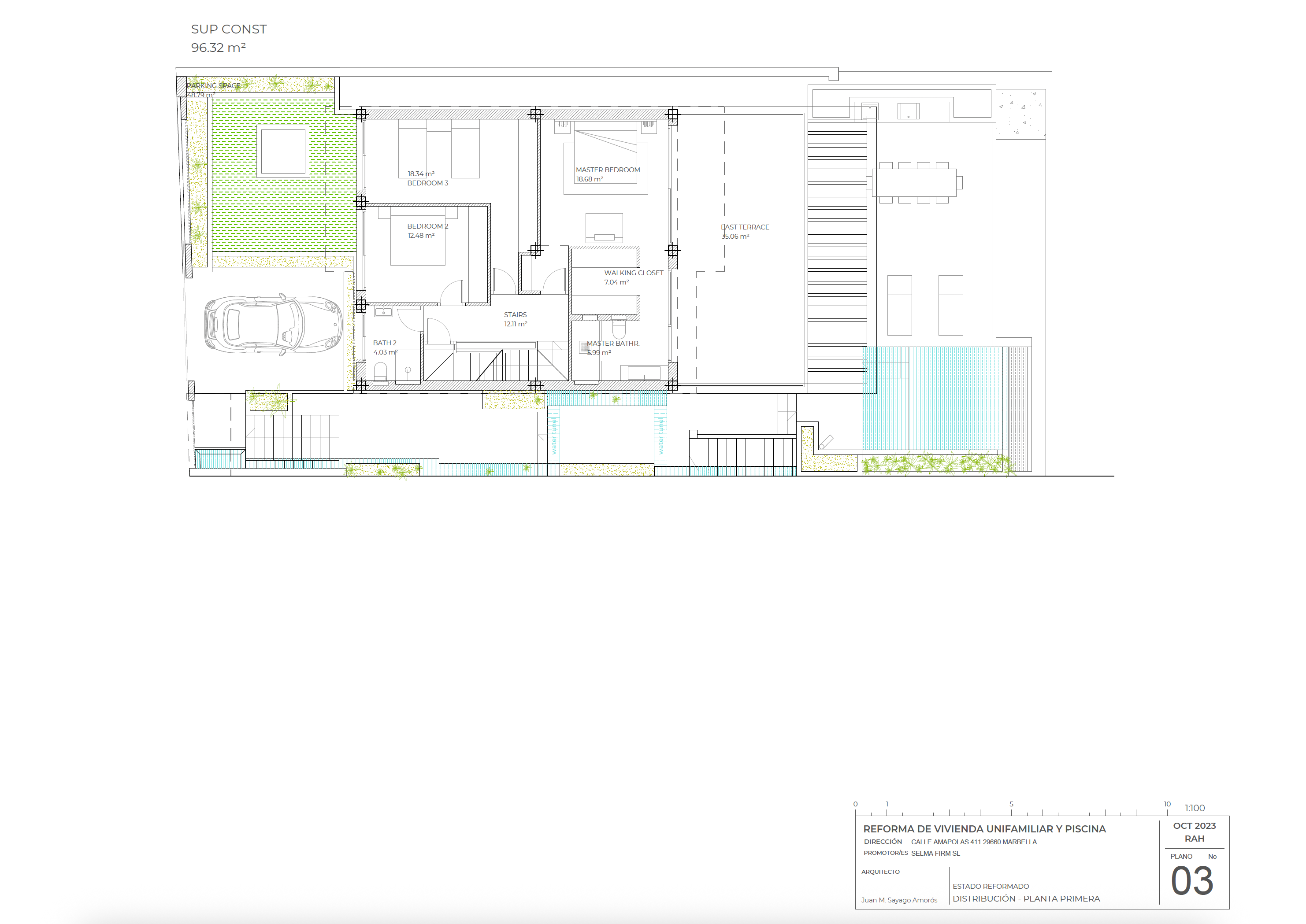Select the WALKING CLOSET label
1306x924 pixels.
pyautogui.click(x=633, y=273)
